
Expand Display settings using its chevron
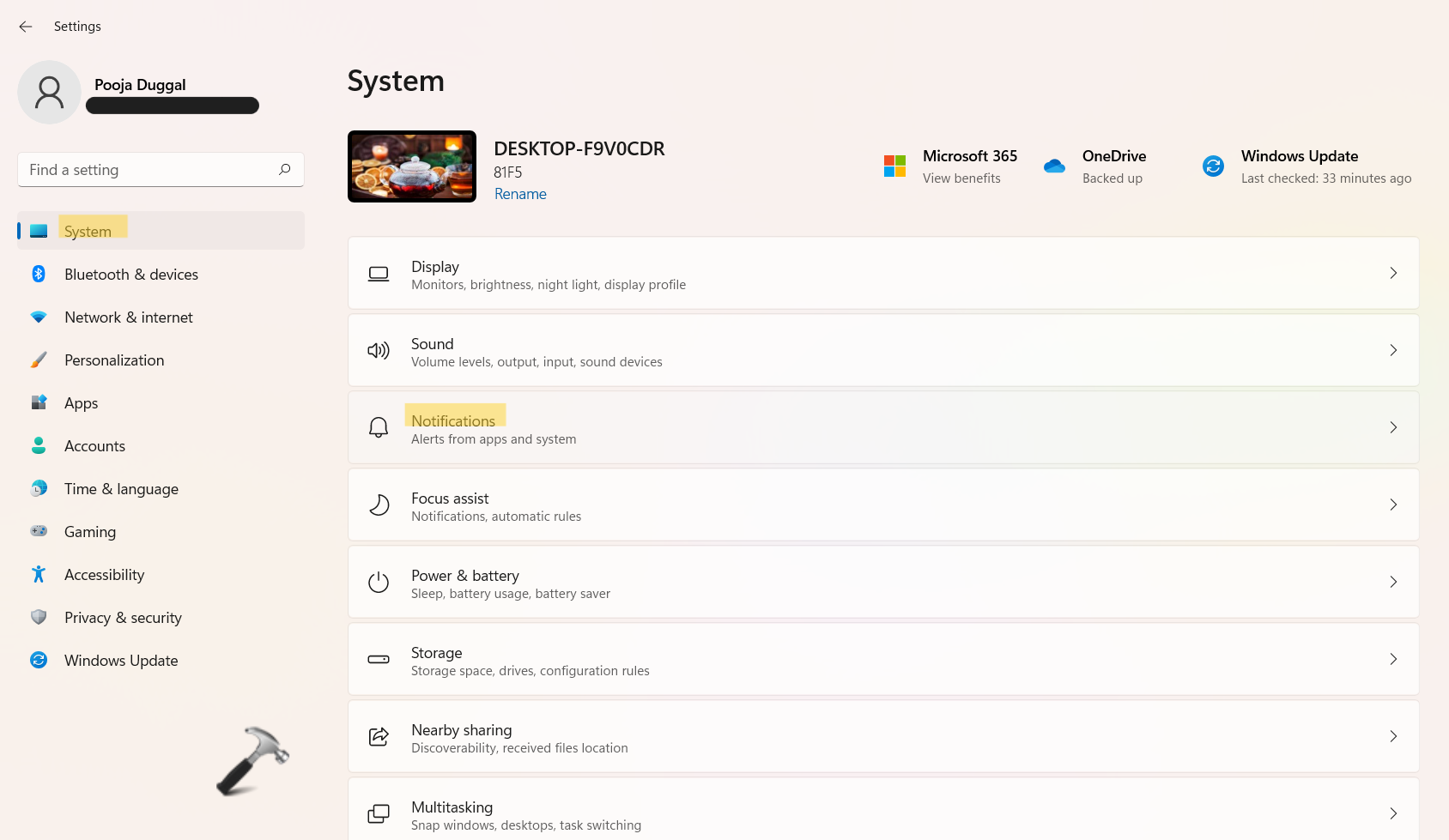(1393, 273)
